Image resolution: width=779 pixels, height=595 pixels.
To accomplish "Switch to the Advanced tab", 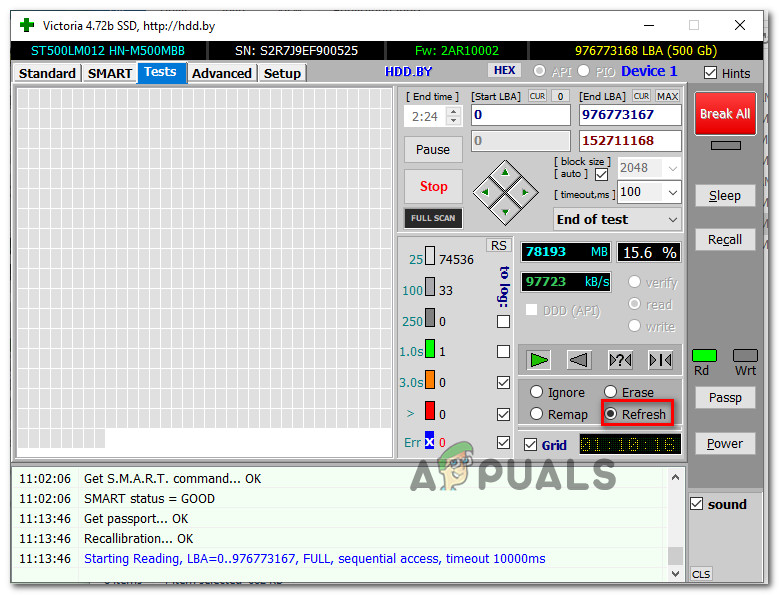I will coord(222,73).
